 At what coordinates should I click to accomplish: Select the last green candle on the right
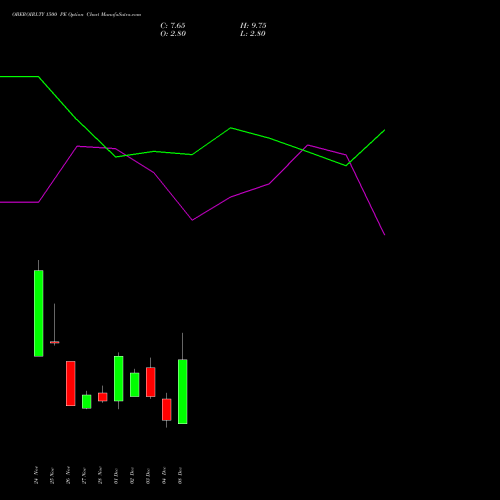tap(183, 391)
